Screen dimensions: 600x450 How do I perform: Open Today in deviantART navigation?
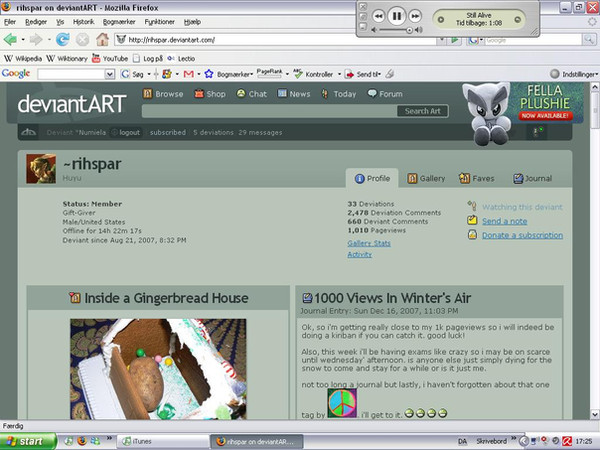tap(339, 94)
